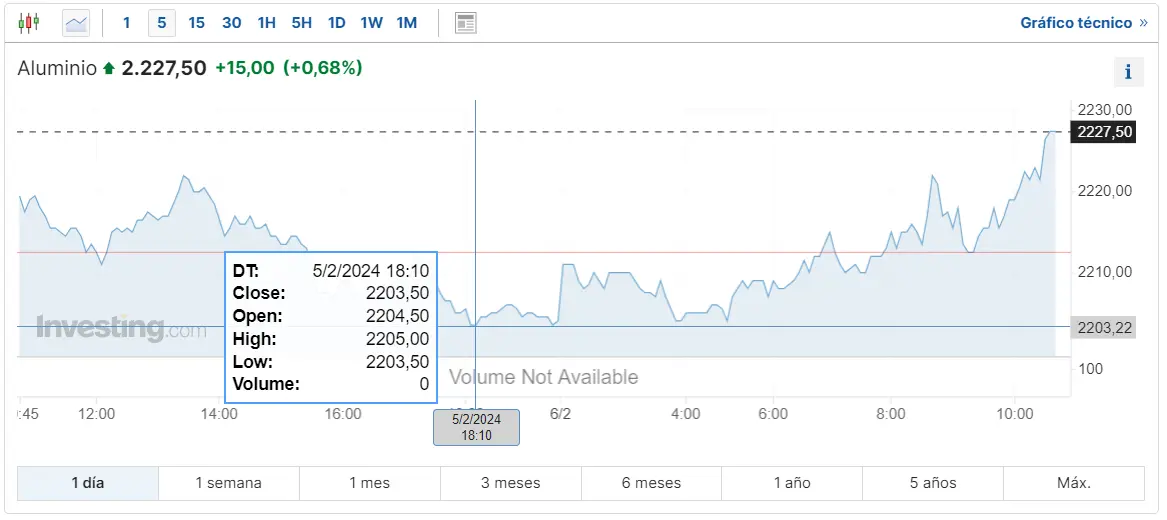Open the news overlay icon
Screen dimensions: 1167x520
pyautogui.click(x=465, y=22)
